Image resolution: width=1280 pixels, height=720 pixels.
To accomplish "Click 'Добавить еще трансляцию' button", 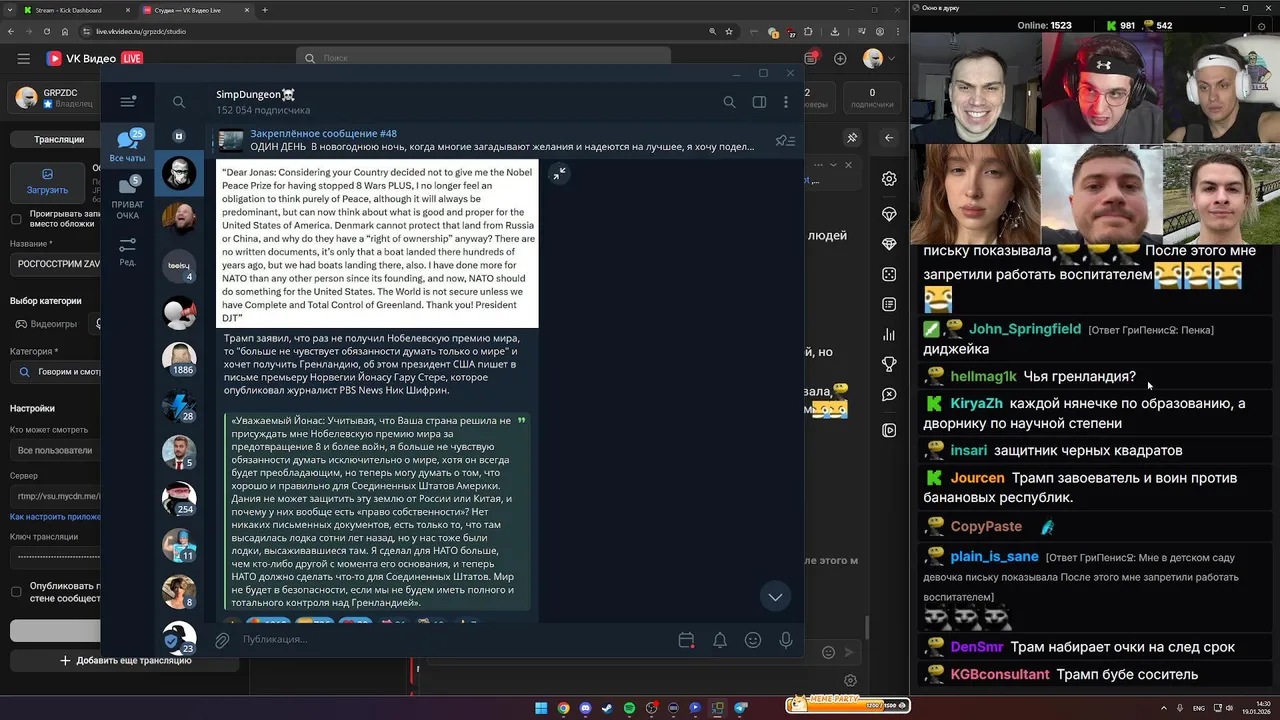I will click(125, 660).
